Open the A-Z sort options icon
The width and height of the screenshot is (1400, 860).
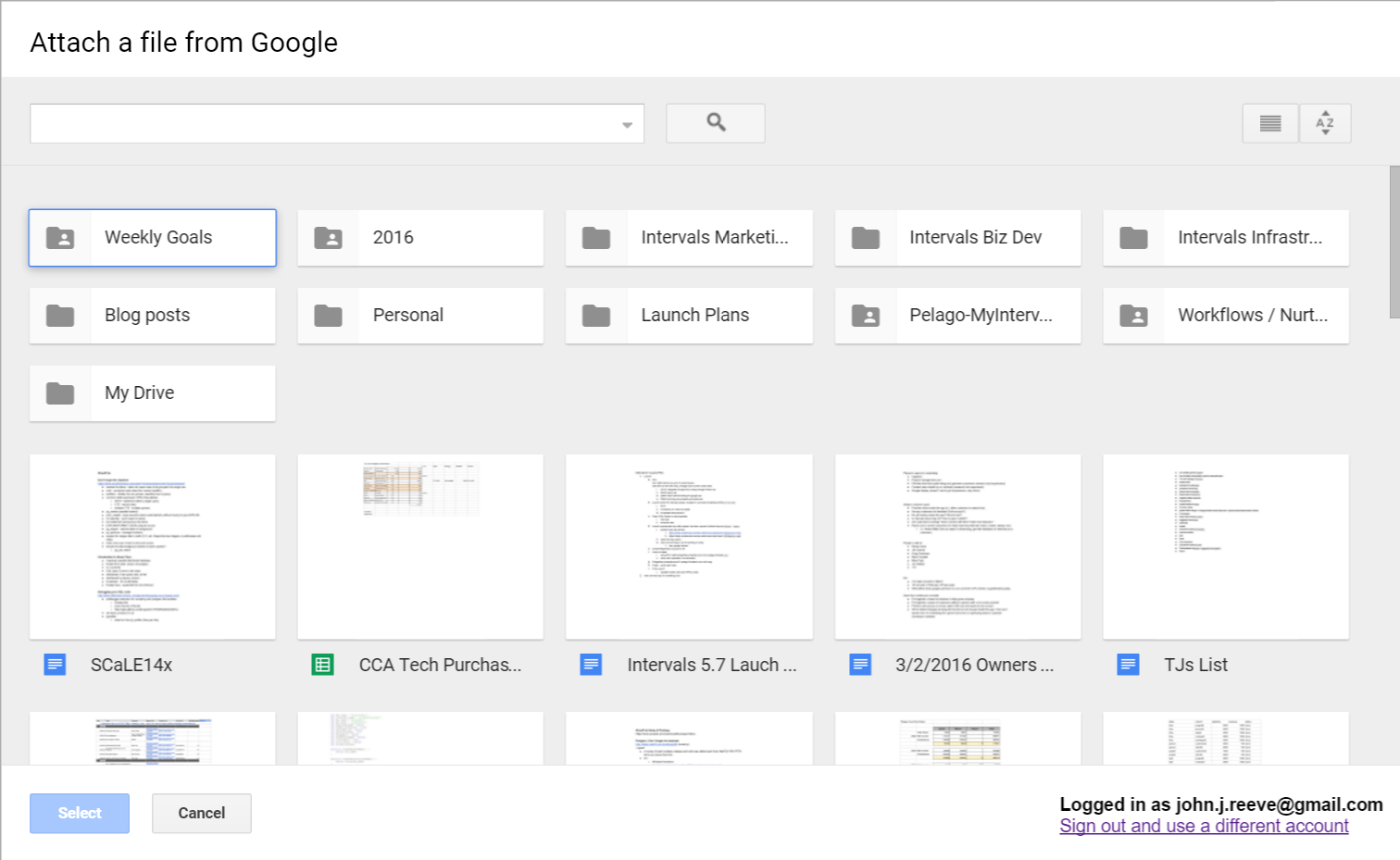1325,123
